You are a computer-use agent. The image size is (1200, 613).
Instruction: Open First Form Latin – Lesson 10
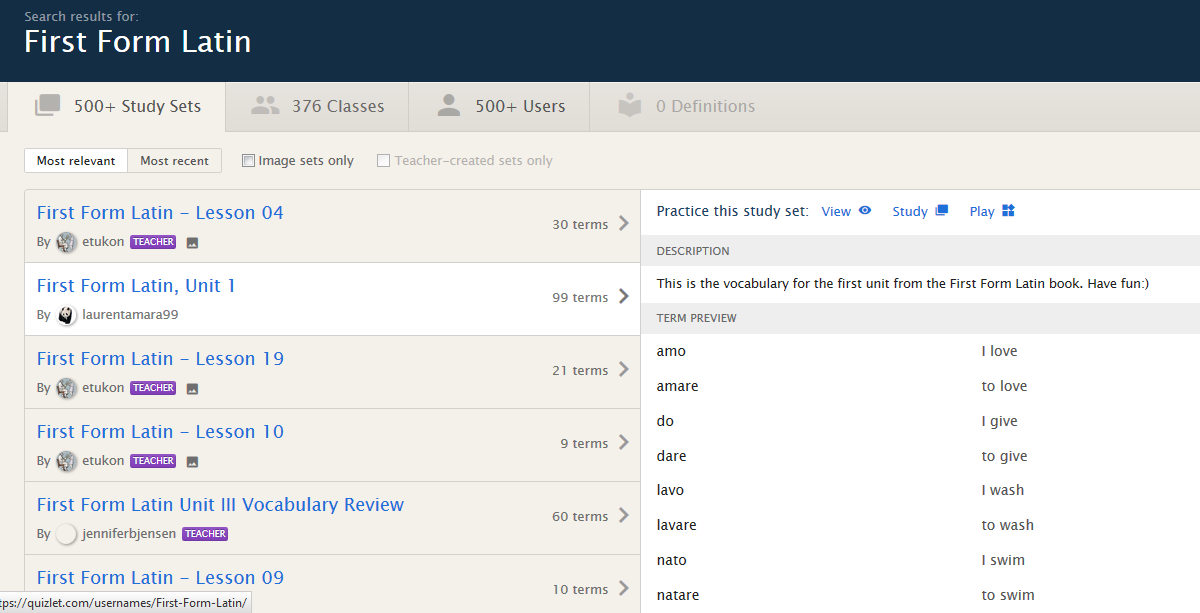coord(160,431)
